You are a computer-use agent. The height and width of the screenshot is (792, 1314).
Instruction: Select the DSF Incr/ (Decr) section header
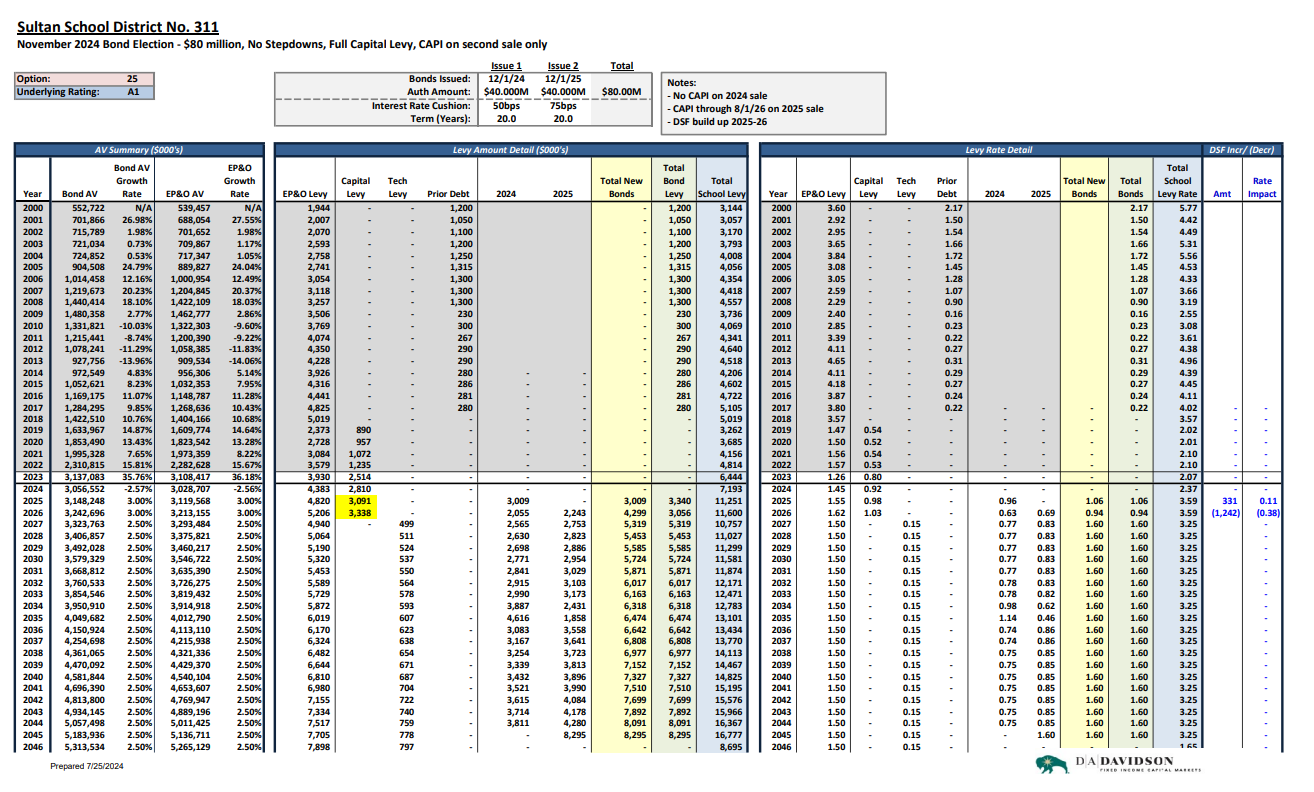tap(1241, 150)
